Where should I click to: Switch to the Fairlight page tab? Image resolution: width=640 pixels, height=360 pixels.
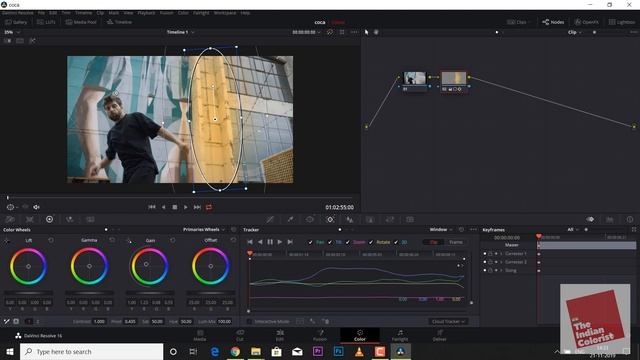pos(400,336)
